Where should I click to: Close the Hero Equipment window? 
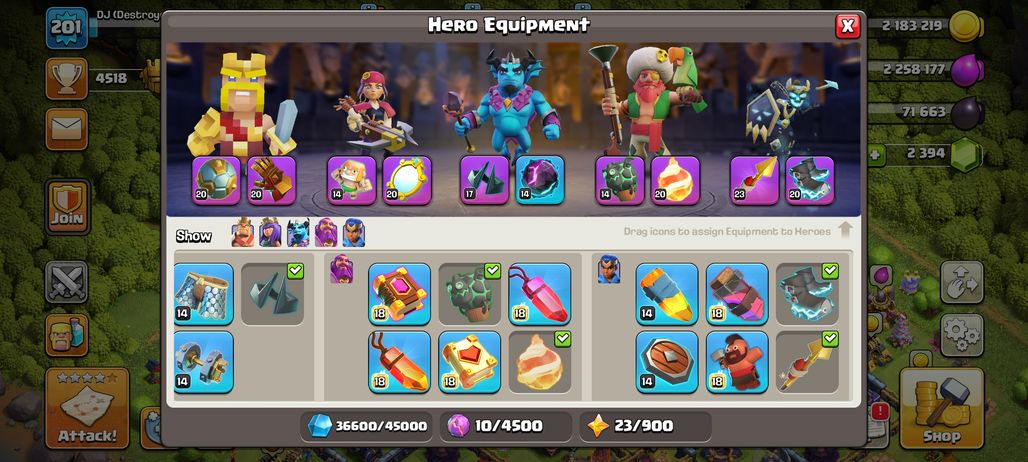point(848,26)
